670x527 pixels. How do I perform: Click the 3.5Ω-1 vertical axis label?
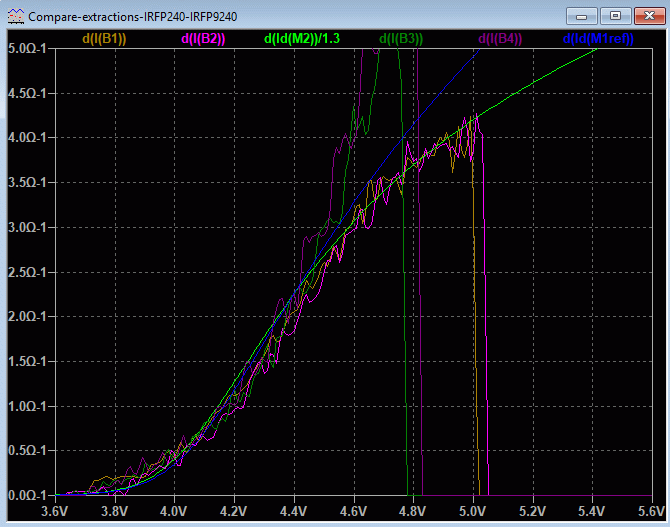[27, 183]
